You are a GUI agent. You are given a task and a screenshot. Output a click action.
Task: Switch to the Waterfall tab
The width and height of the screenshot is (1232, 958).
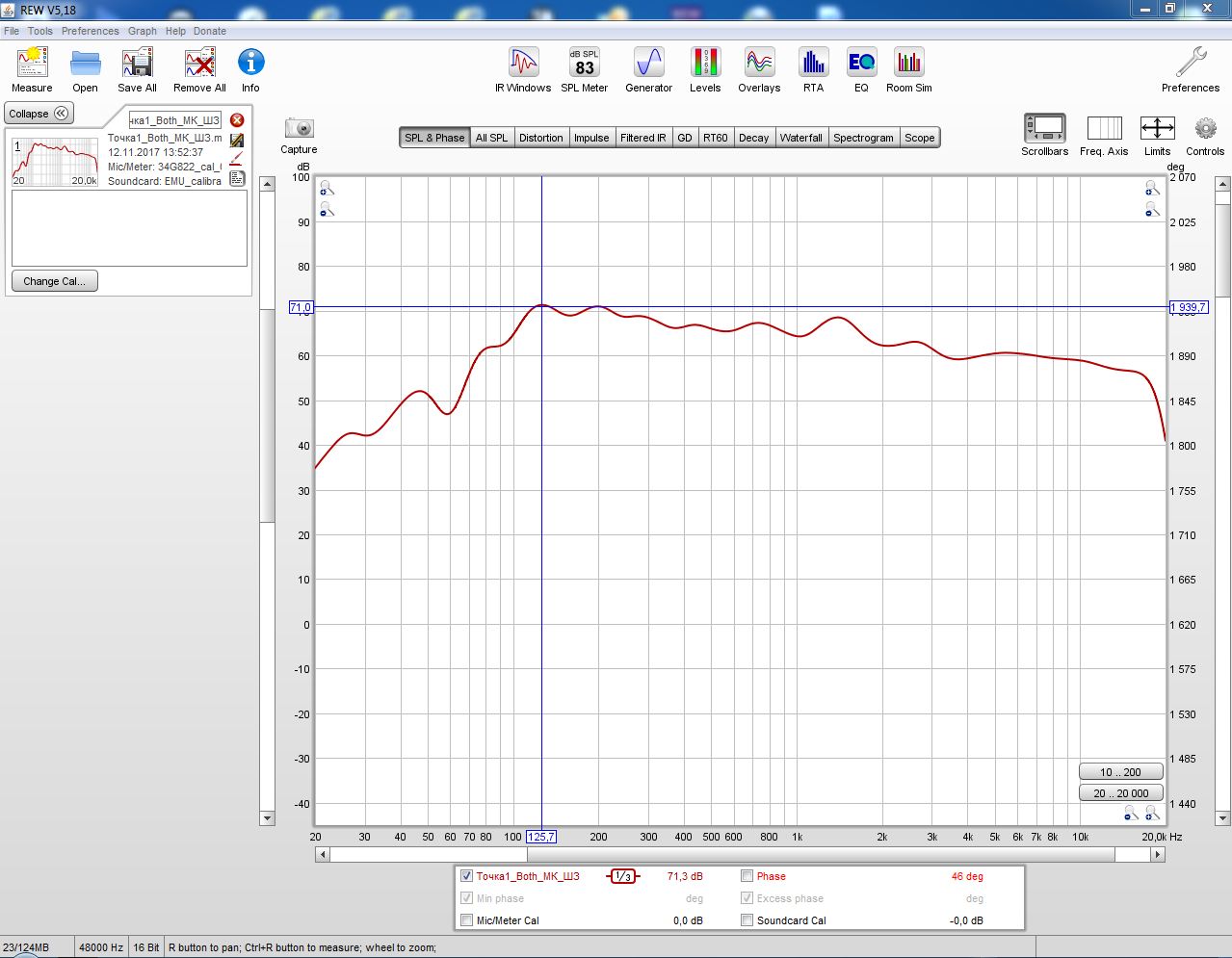tap(800, 138)
